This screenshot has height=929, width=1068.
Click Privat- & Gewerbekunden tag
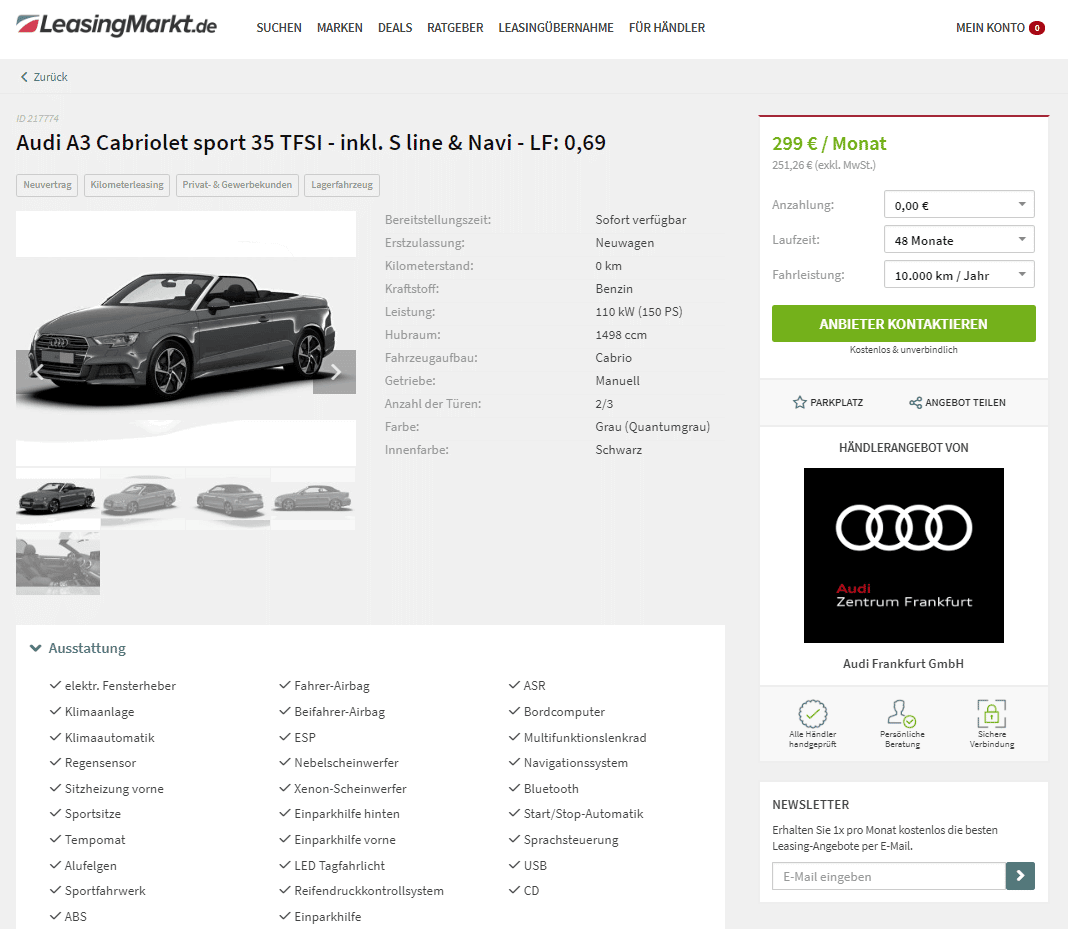237,185
